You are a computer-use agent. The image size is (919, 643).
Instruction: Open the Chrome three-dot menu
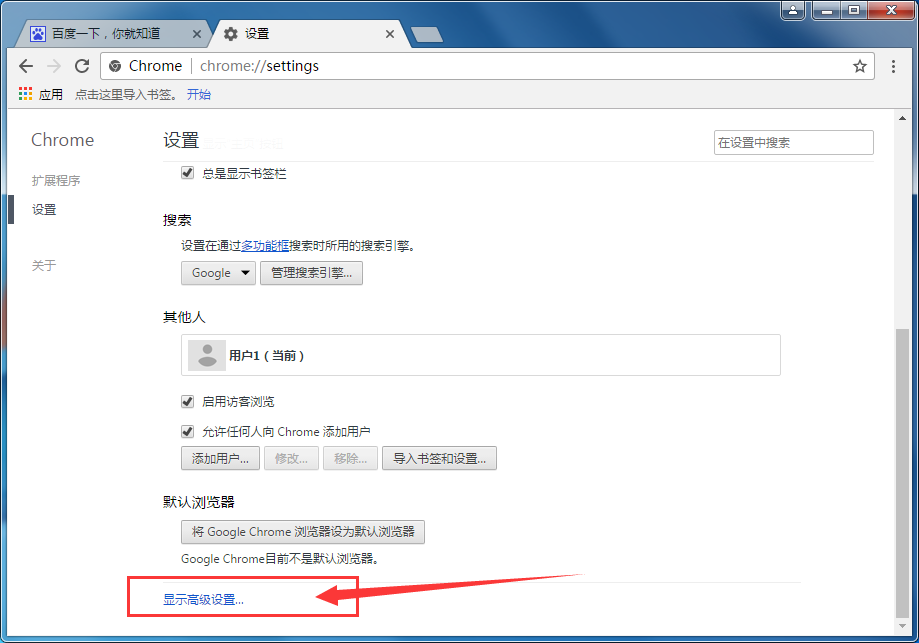(893, 66)
